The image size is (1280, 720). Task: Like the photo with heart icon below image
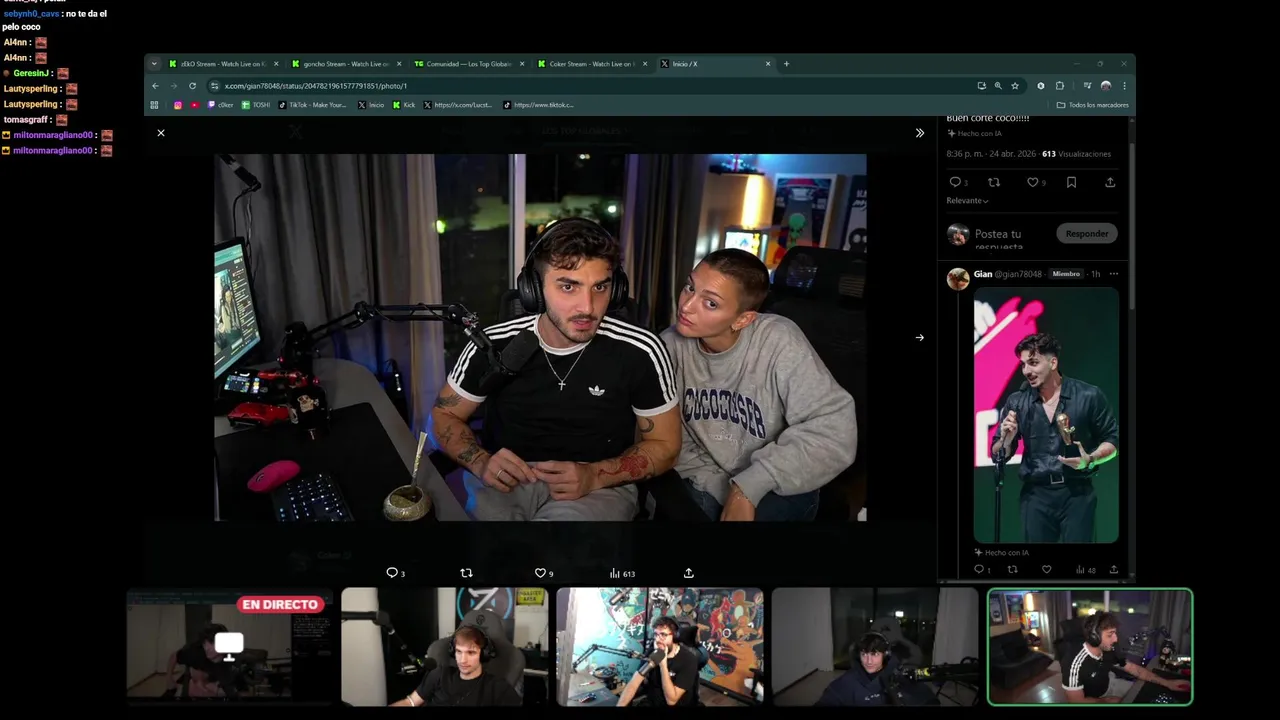[540, 573]
